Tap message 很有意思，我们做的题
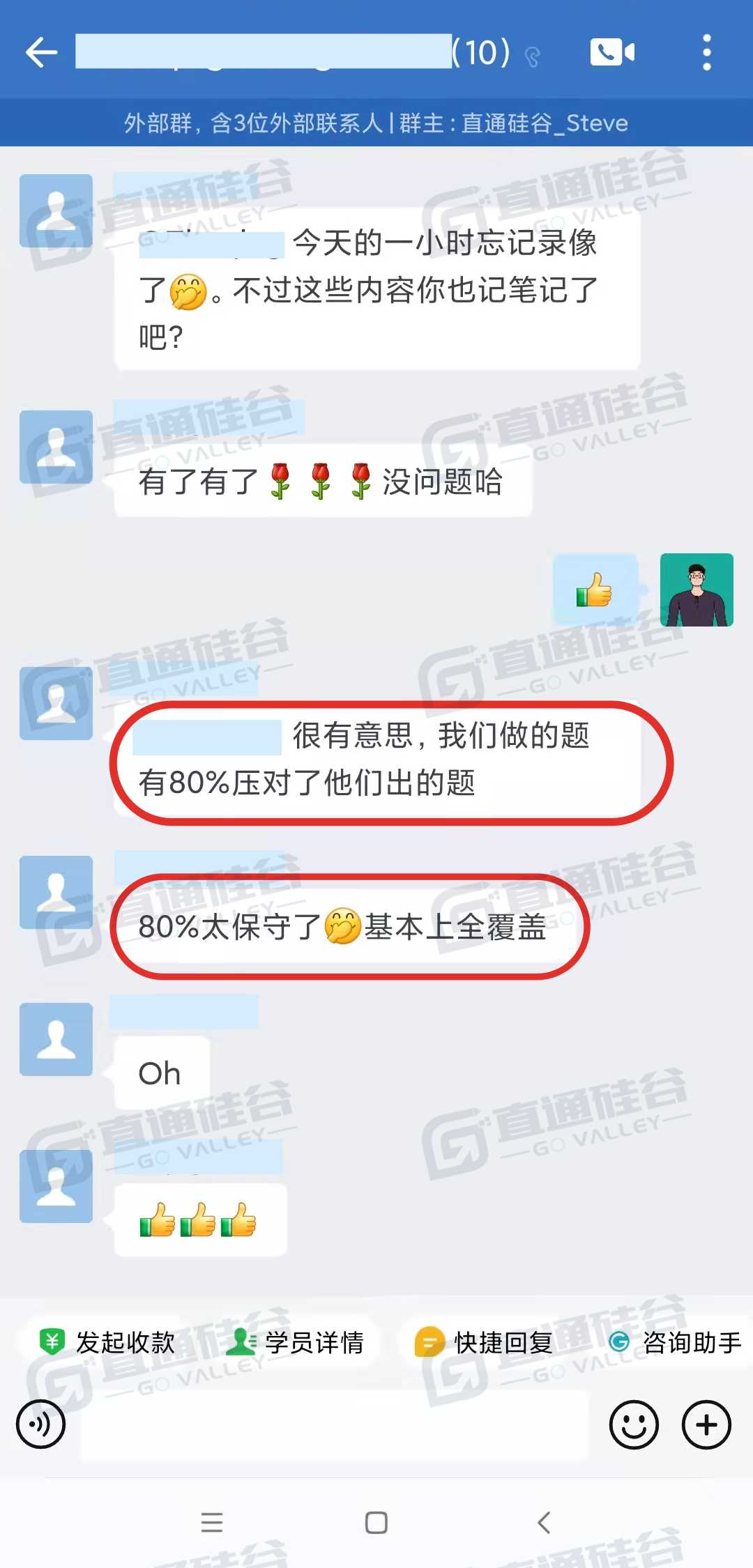753x1568 pixels. (377, 760)
